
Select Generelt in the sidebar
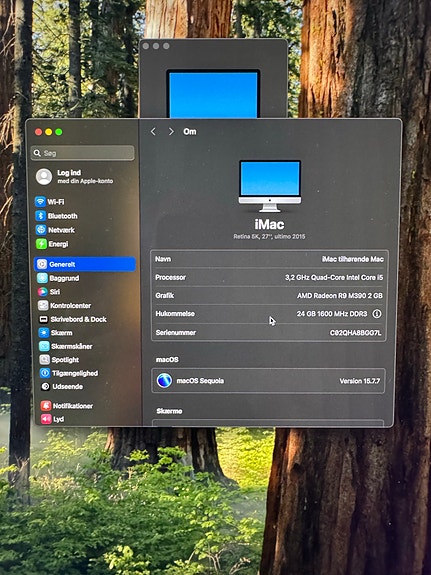85,264
